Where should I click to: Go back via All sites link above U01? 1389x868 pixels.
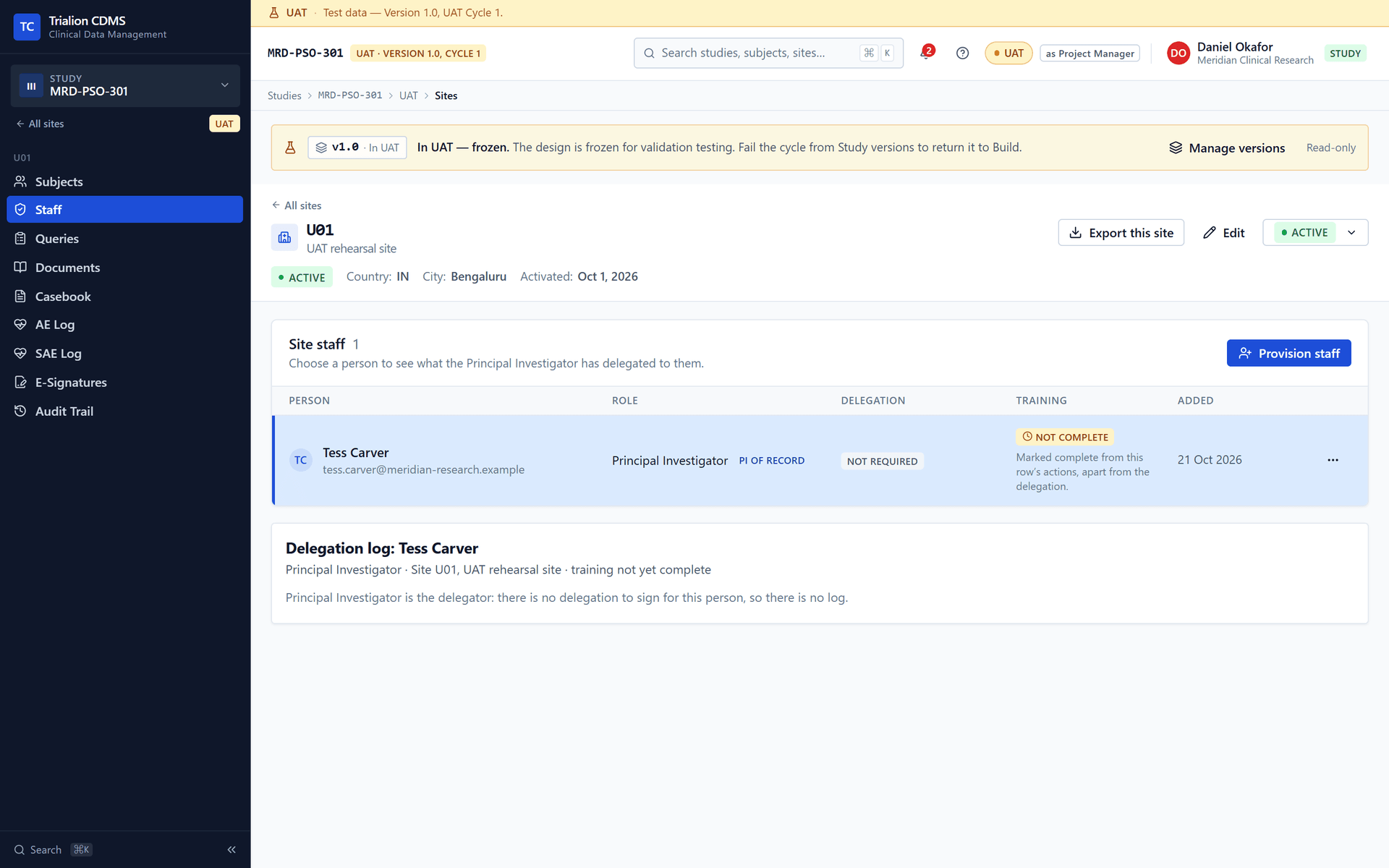[x=297, y=205]
